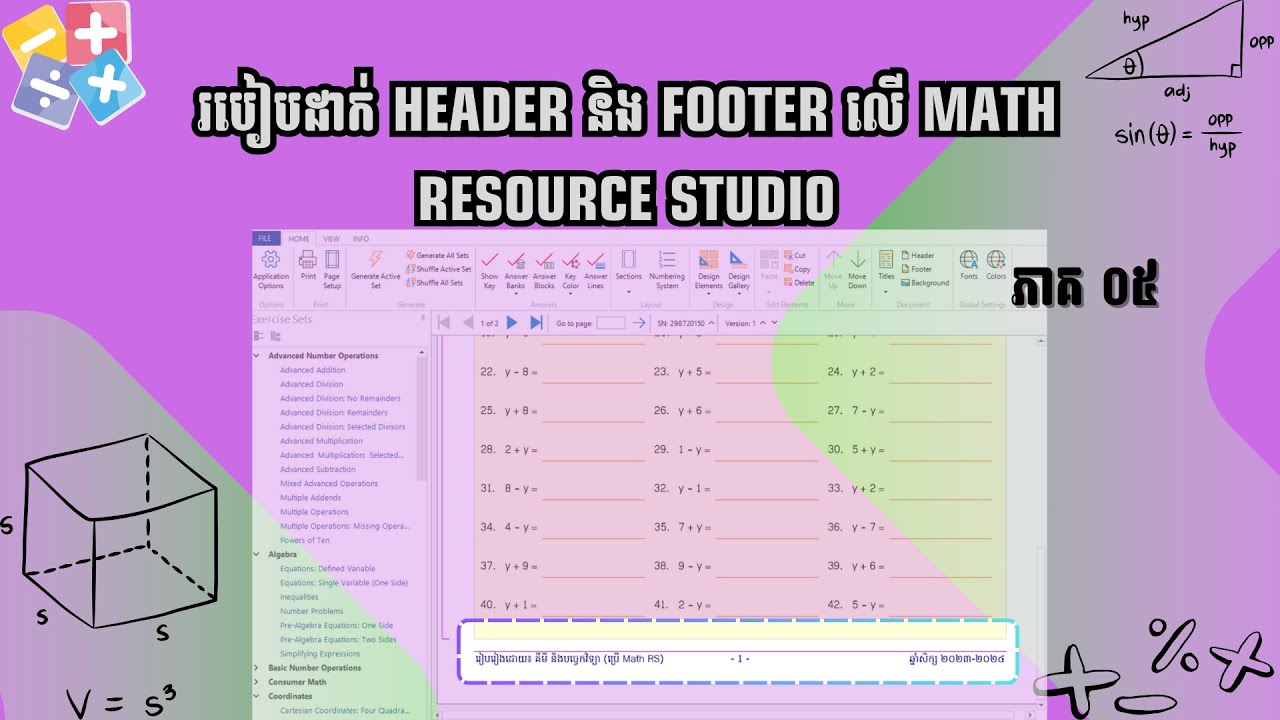Screen dimensions: 1280x720
Task: Open the Fonts global settings
Action: tap(969, 265)
